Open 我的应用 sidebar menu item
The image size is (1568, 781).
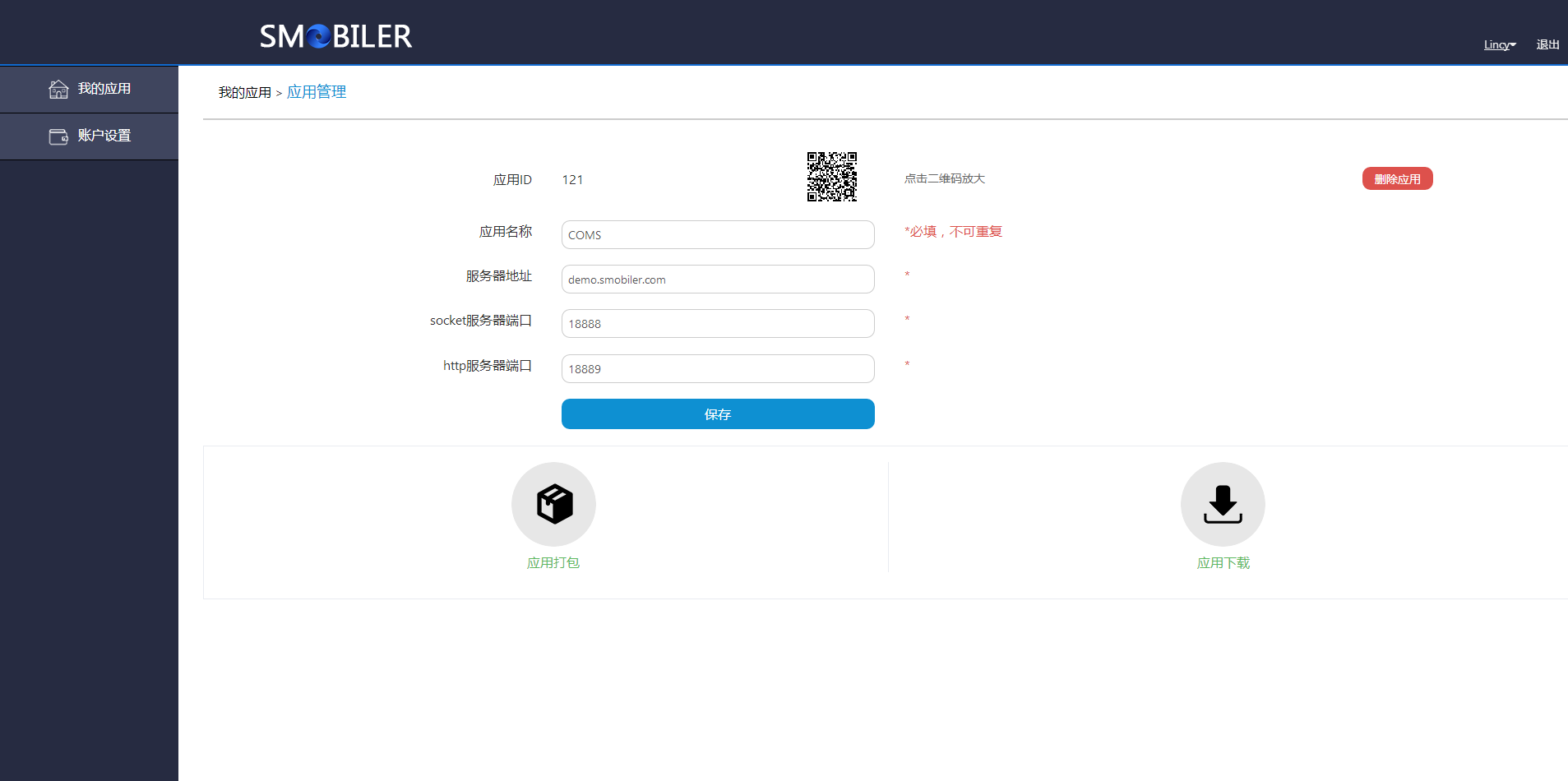tap(89, 89)
